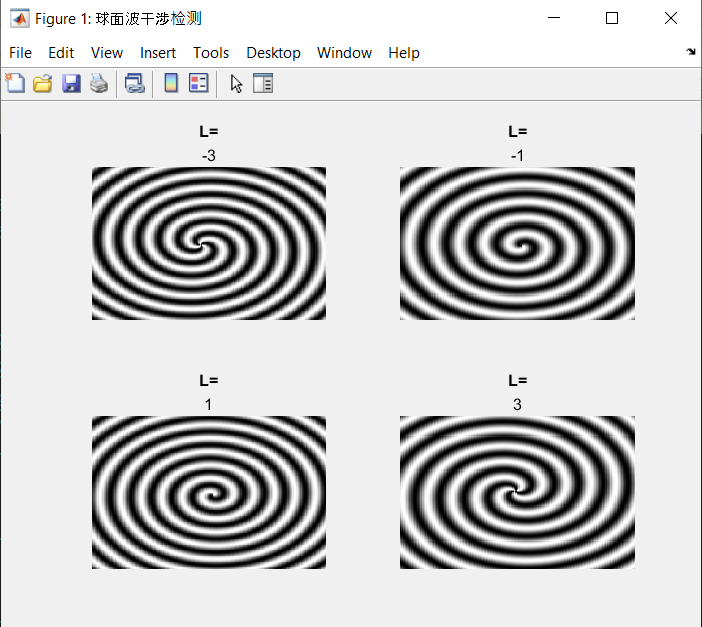Open the File menu

coord(21,53)
